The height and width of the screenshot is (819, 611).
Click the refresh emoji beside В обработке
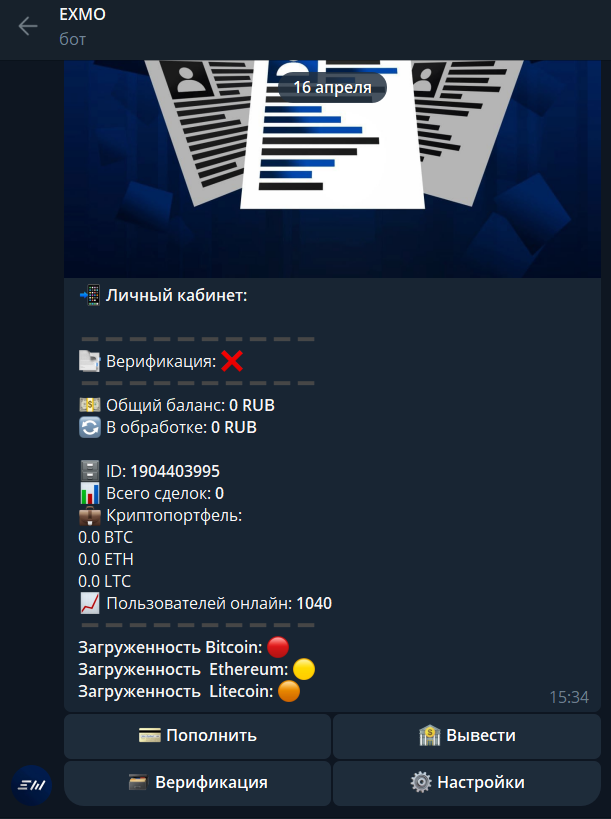click(x=90, y=427)
